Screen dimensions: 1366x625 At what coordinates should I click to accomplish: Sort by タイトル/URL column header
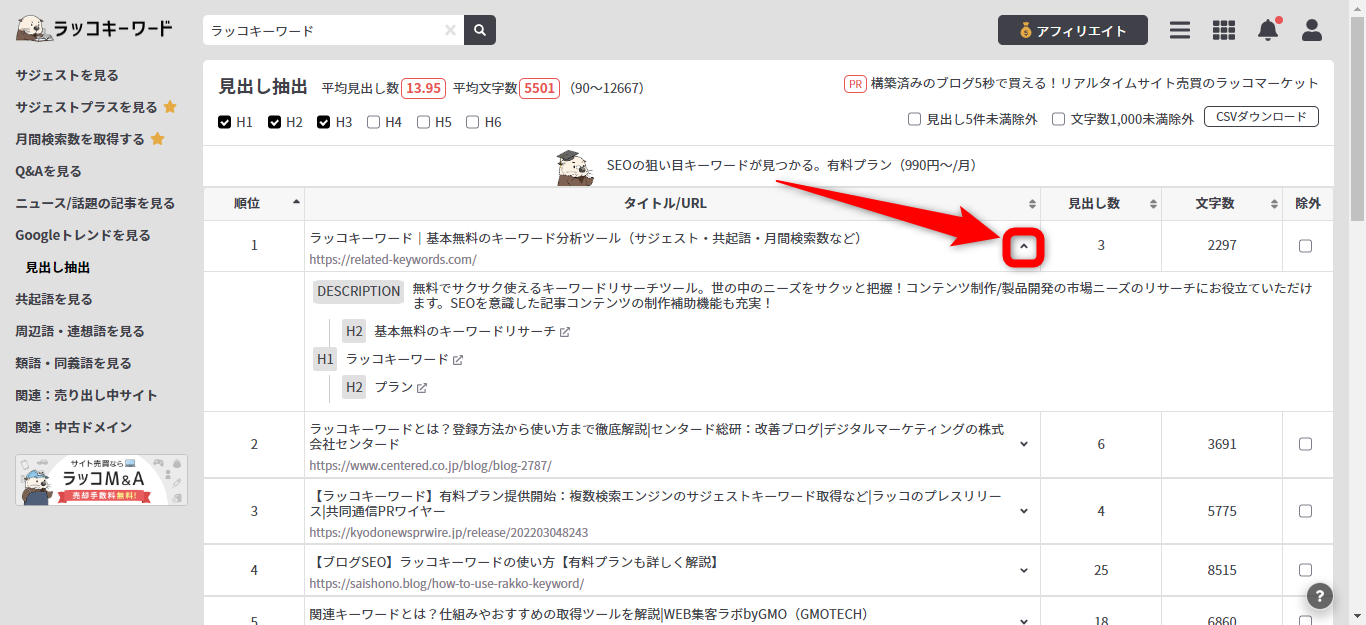click(672, 203)
